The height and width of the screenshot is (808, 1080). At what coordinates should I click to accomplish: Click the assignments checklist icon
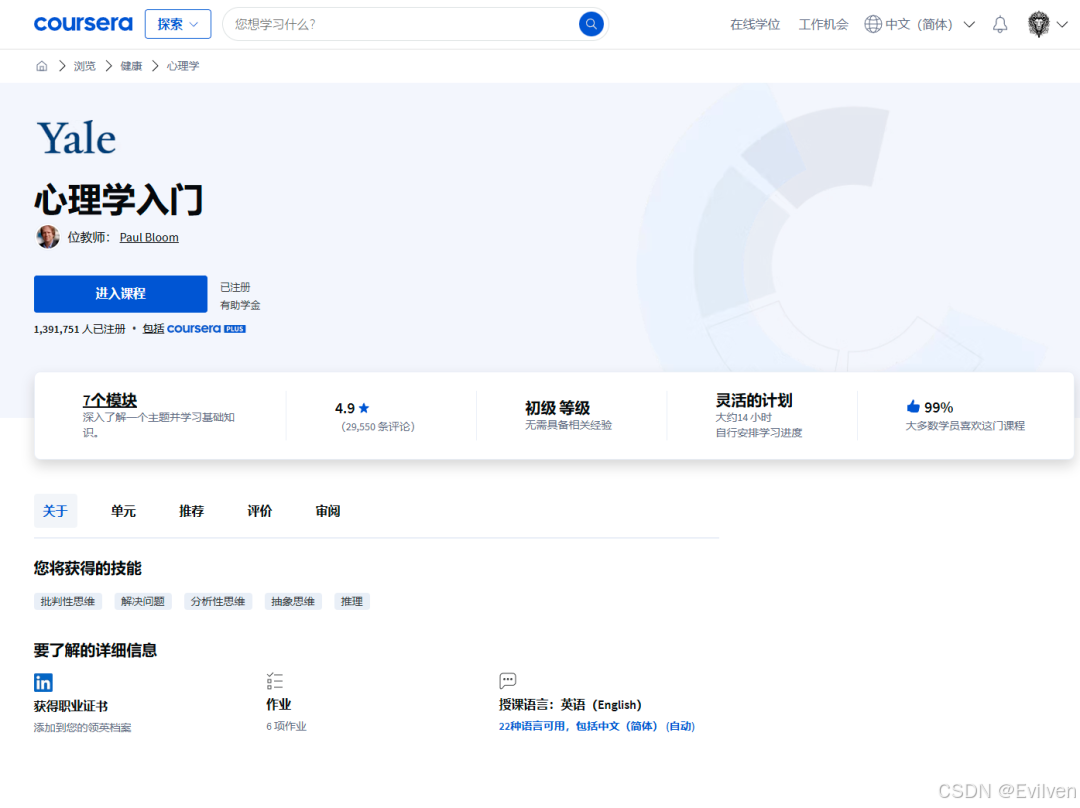(x=275, y=681)
